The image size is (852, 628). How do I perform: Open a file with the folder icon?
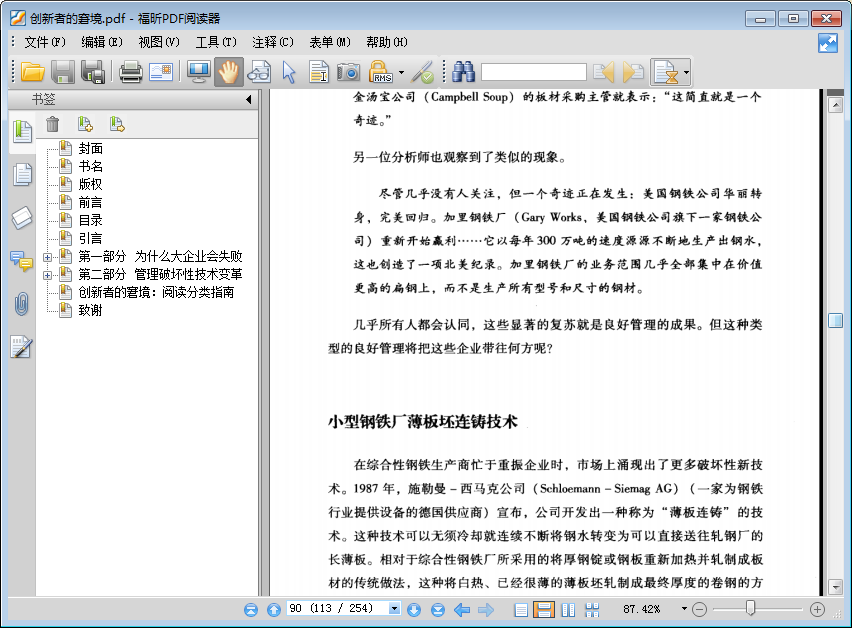point(33,72)
